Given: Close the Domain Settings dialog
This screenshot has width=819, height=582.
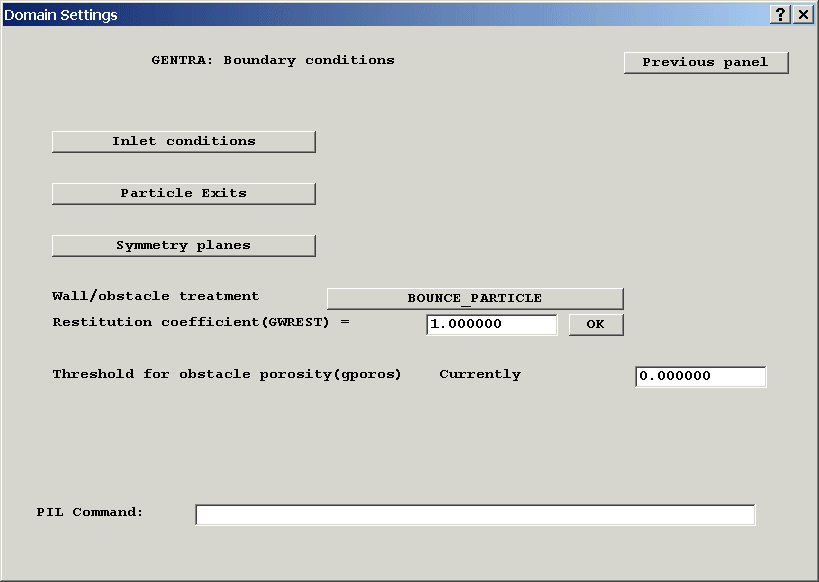Looking at the screenshot, I should click(803, 15).
